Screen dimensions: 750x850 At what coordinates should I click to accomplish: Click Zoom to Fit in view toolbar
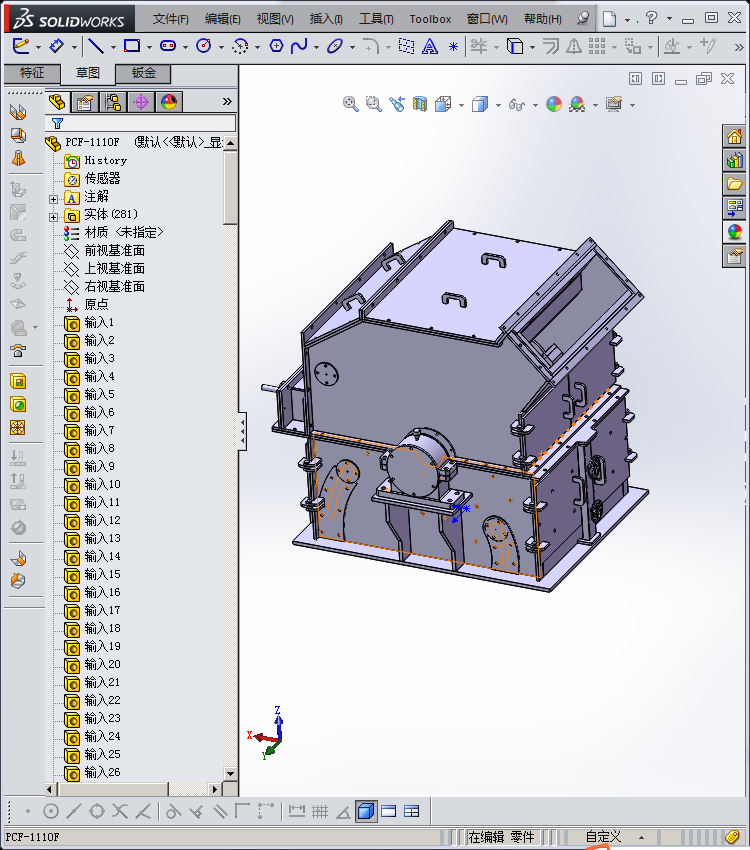click(351, 104)
